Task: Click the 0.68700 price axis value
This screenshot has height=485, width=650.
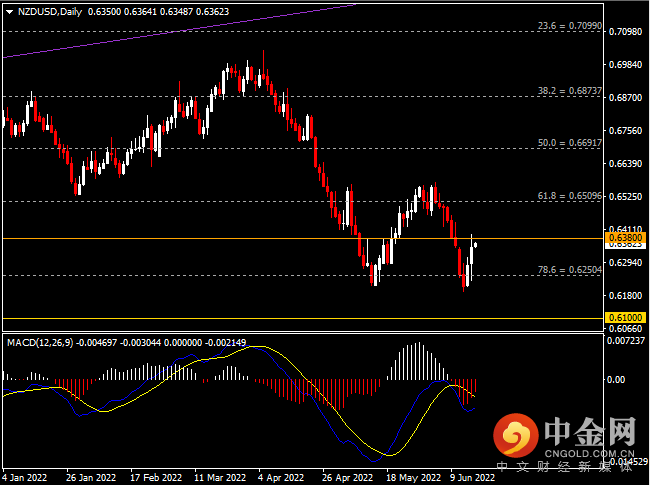Action: tap(625, 98)
